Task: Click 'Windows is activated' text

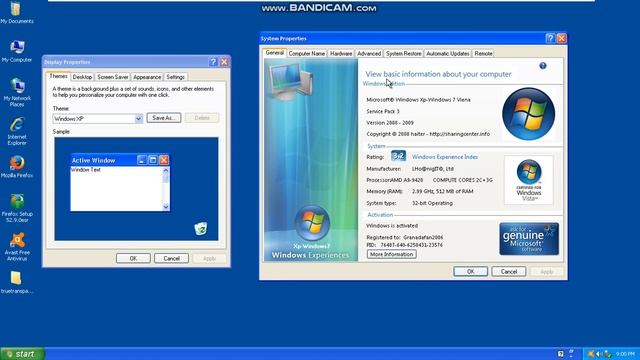Action: [x=392, y=226]
